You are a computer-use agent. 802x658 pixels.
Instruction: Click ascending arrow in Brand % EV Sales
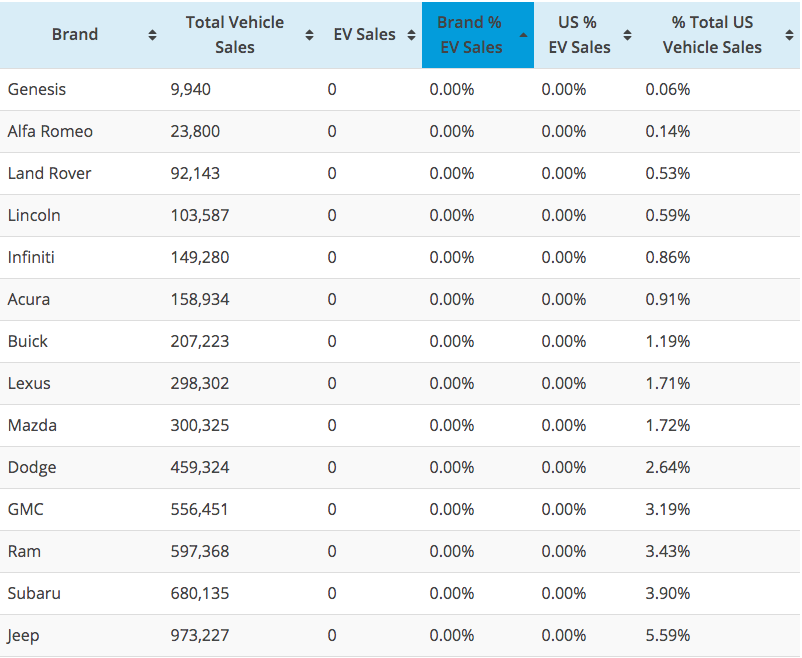pyautogui.click(x=523, y=35)
